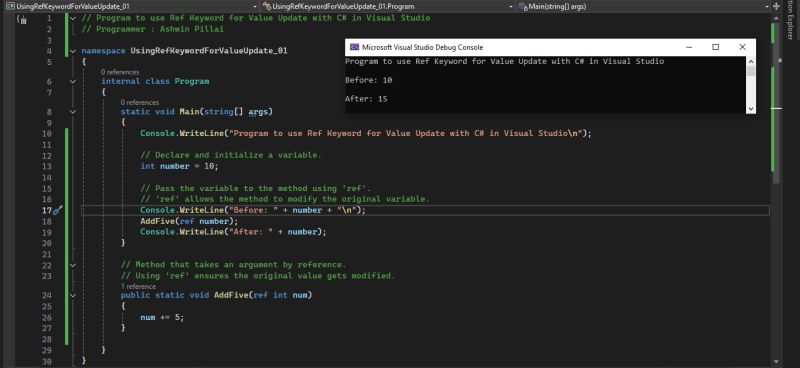Click the comment 'Method that takes an argument by reference.'
This screenshot has height=368, width=800.
234,265
